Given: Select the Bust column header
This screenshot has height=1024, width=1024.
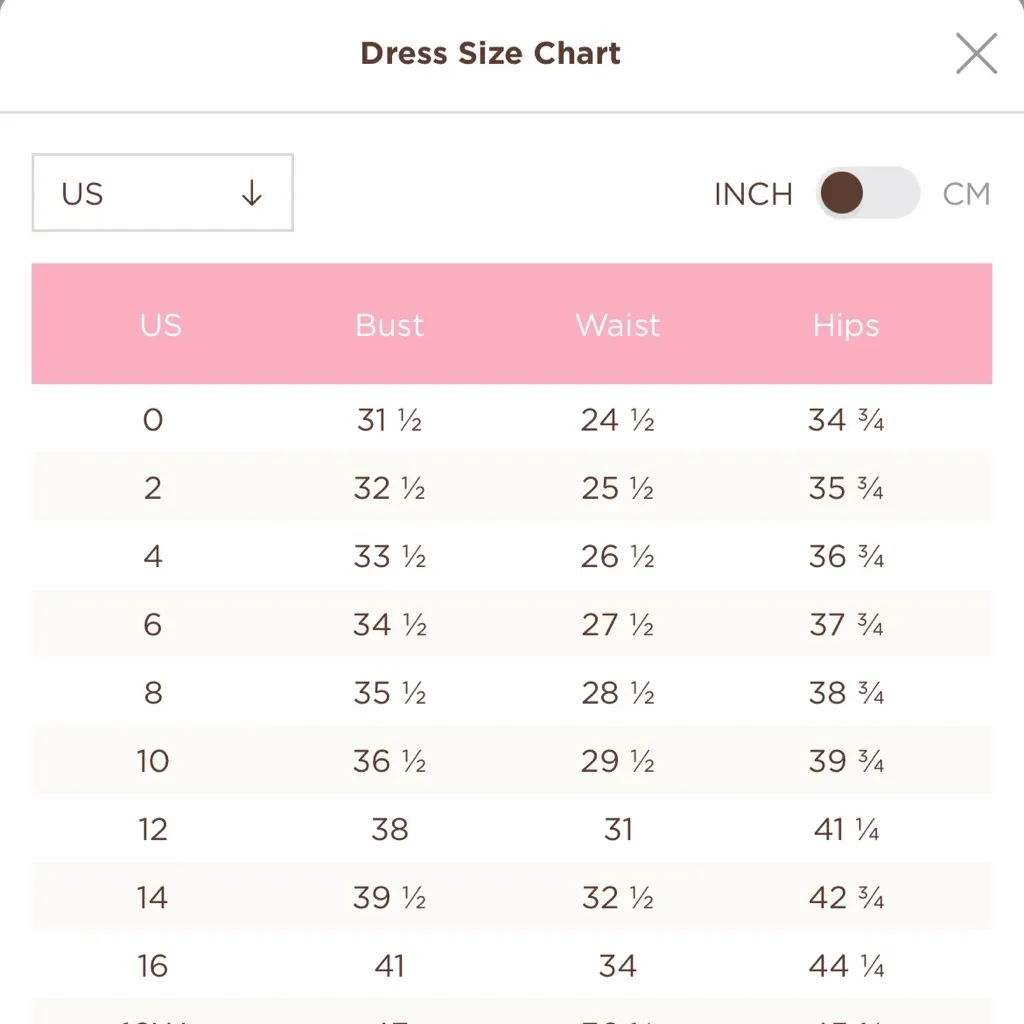Looking at the screenshot, I should point(389,324).
